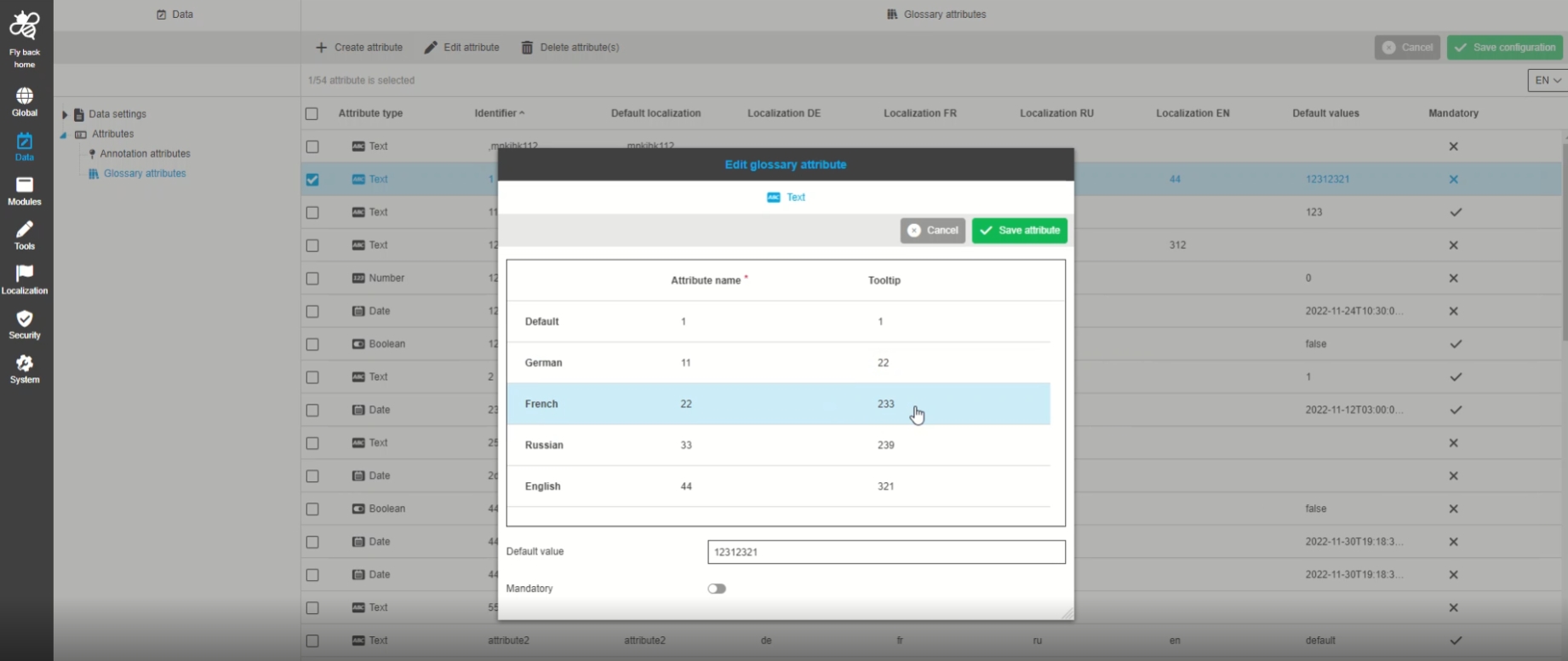Open the Global section in the sidebar
Viewport: 1568px width, 661px height.
(x=25, y=102)
